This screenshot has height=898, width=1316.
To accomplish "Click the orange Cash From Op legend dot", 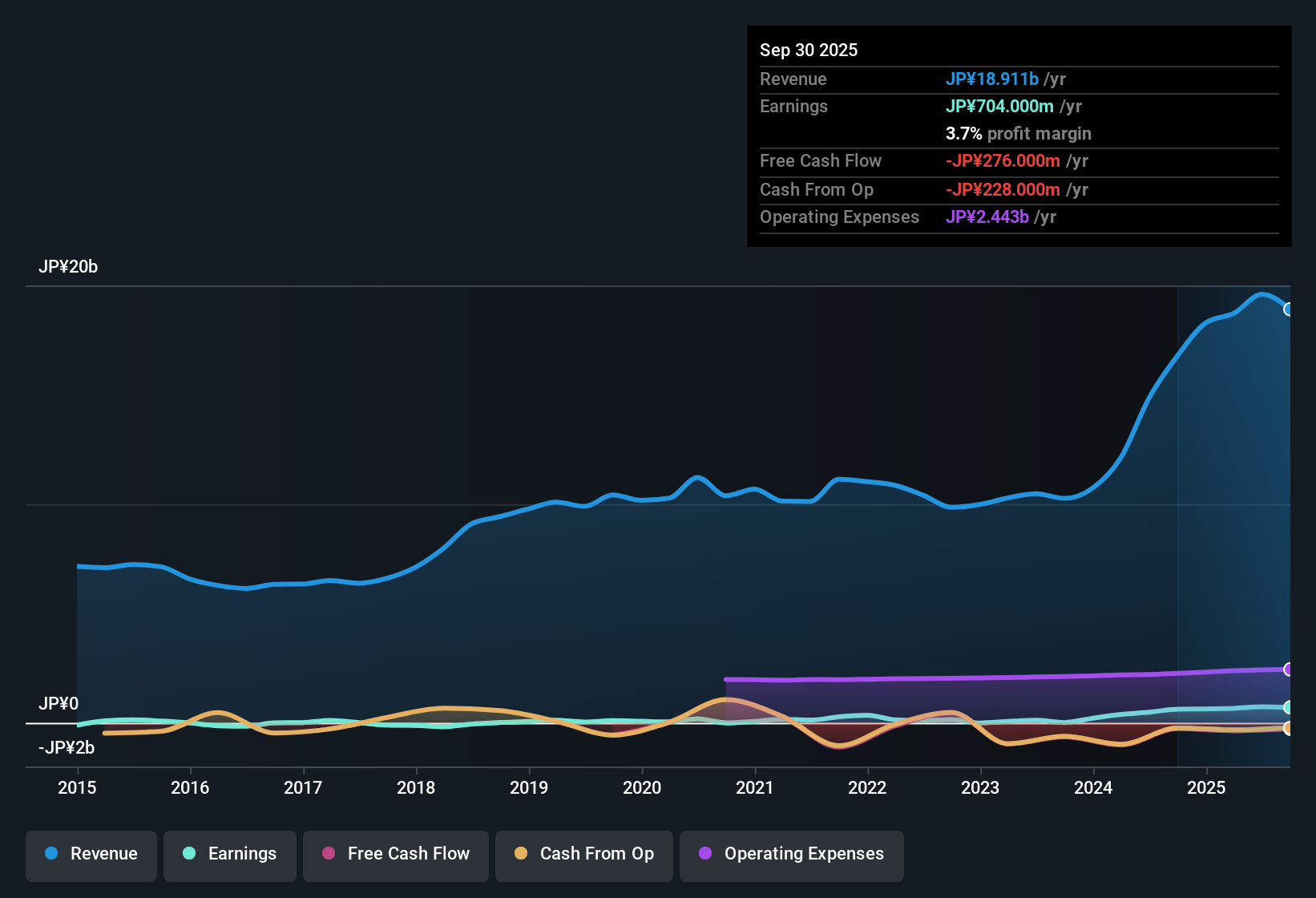I will [522, 854].
